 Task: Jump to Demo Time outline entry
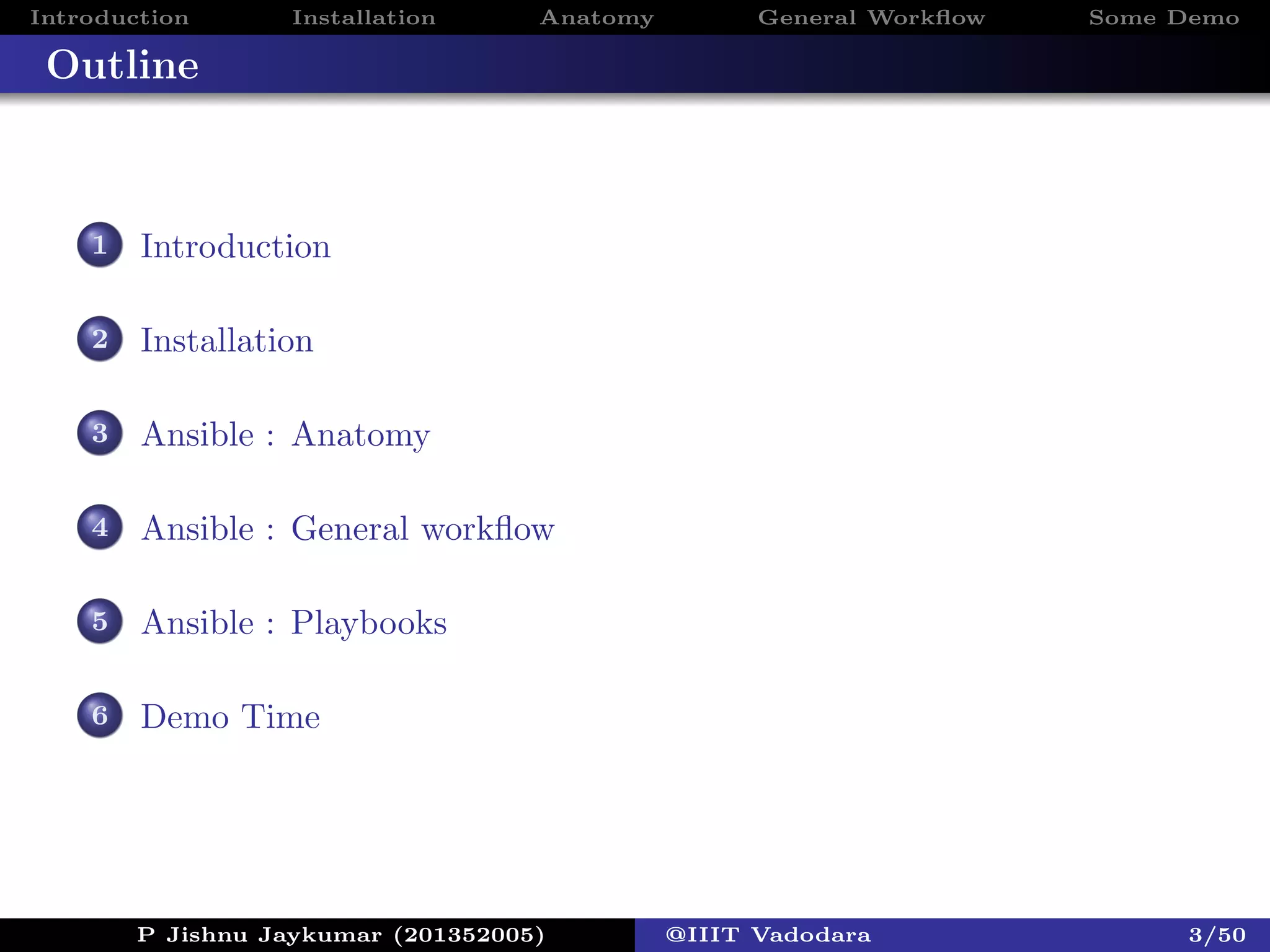click(x=230, y=717)
